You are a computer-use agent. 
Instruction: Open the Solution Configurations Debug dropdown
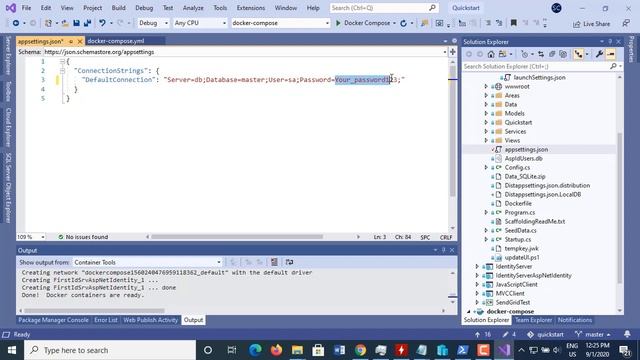point(153,23)
